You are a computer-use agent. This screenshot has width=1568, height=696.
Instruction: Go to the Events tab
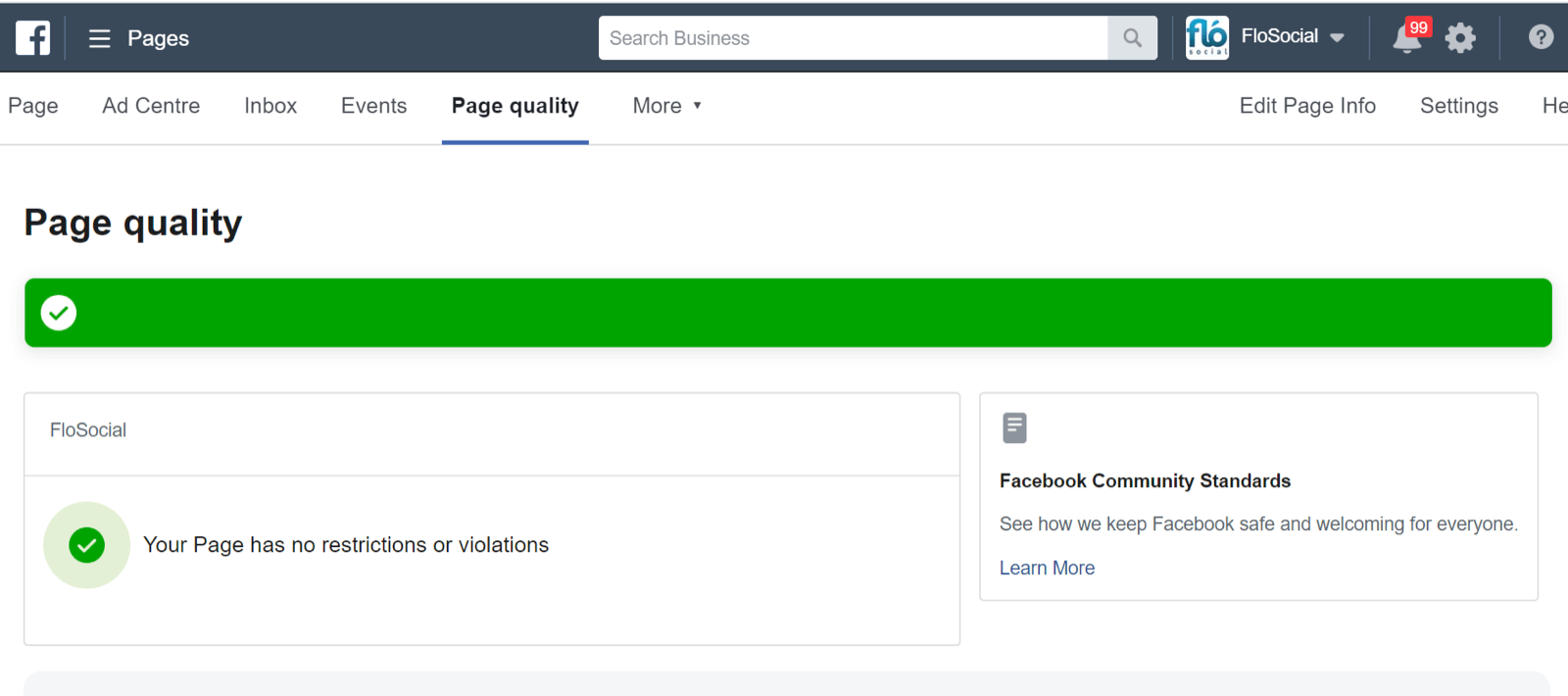[373, 106]
